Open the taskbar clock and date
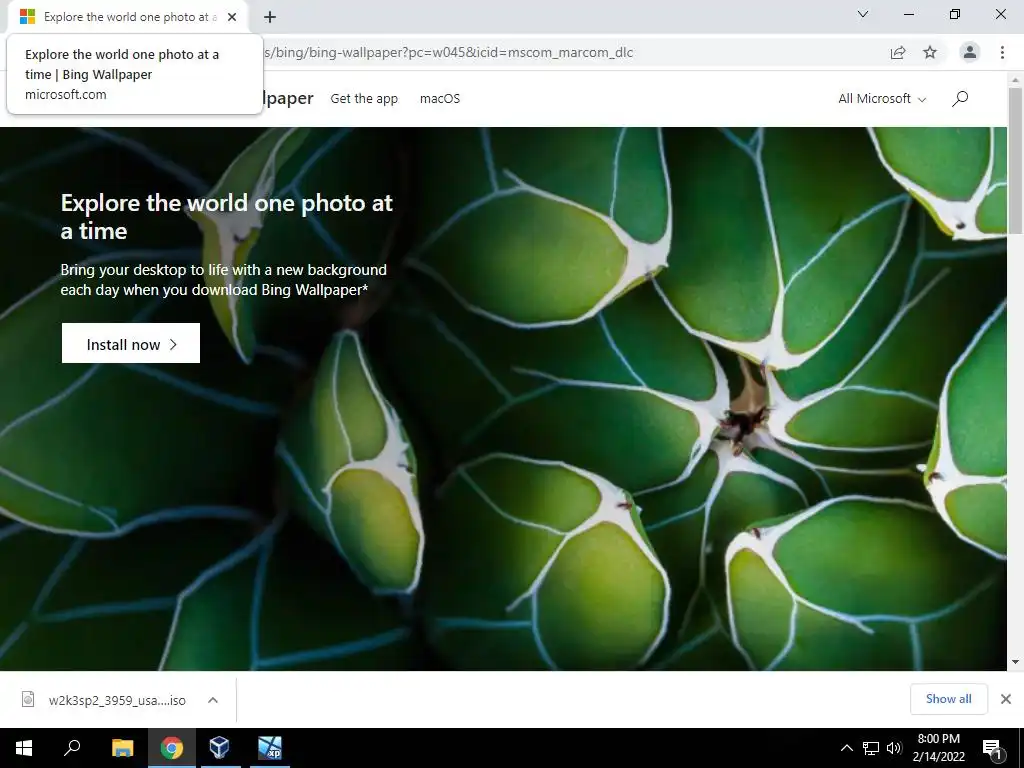 coord(938,748)
